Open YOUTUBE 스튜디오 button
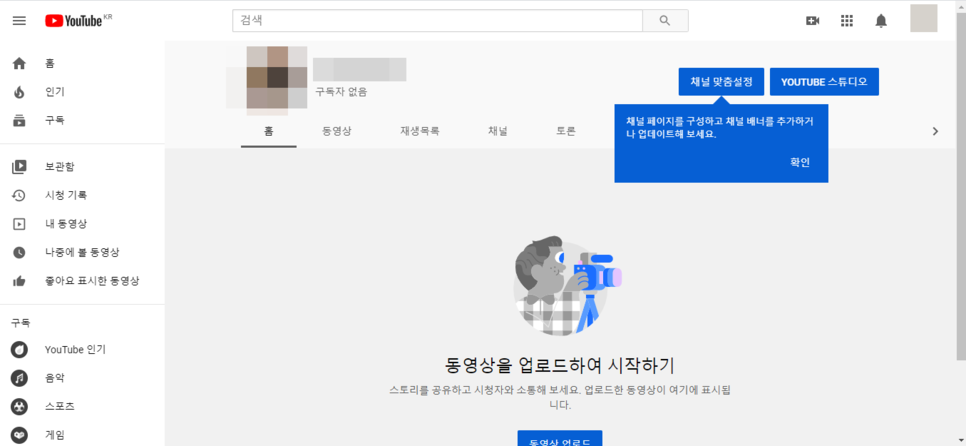Image resolution: width=966 pixels, height=446 pixels. 824,81
